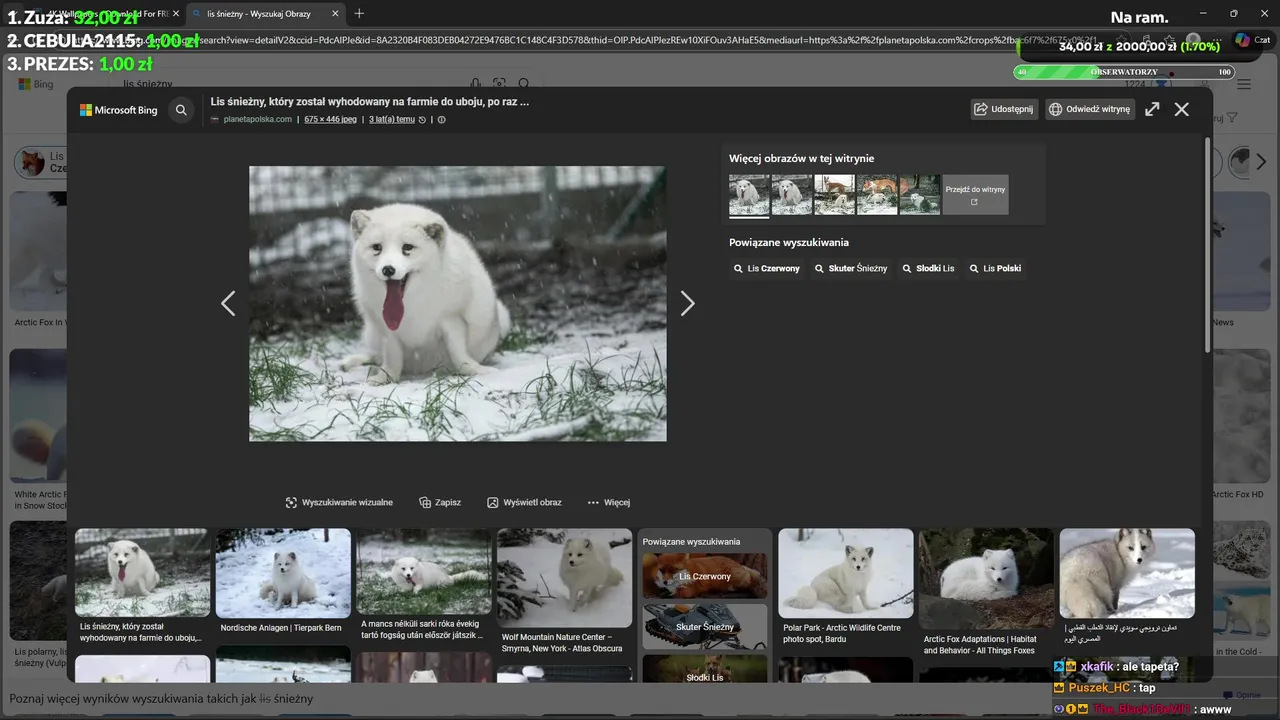Image resolution: width=1280 pixels, height=720 pixels.
Task: Click the '3 lat(a) temu' date link
Action: 392,119
